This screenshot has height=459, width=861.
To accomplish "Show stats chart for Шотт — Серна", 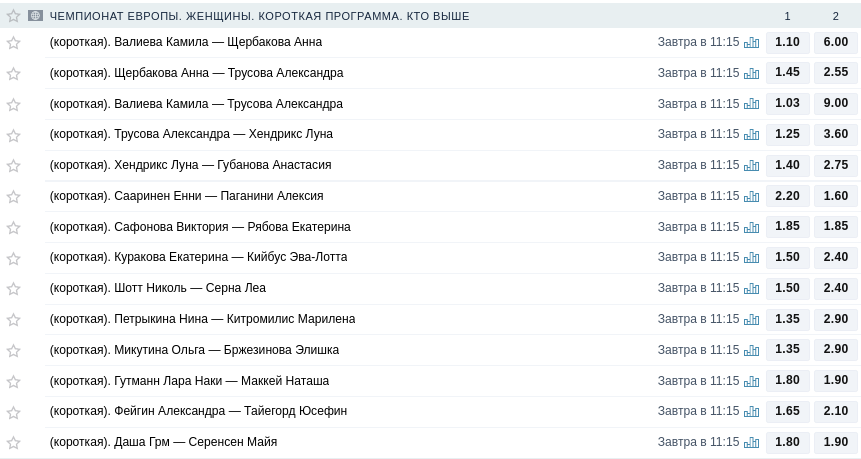I will (x=751, y=289).
